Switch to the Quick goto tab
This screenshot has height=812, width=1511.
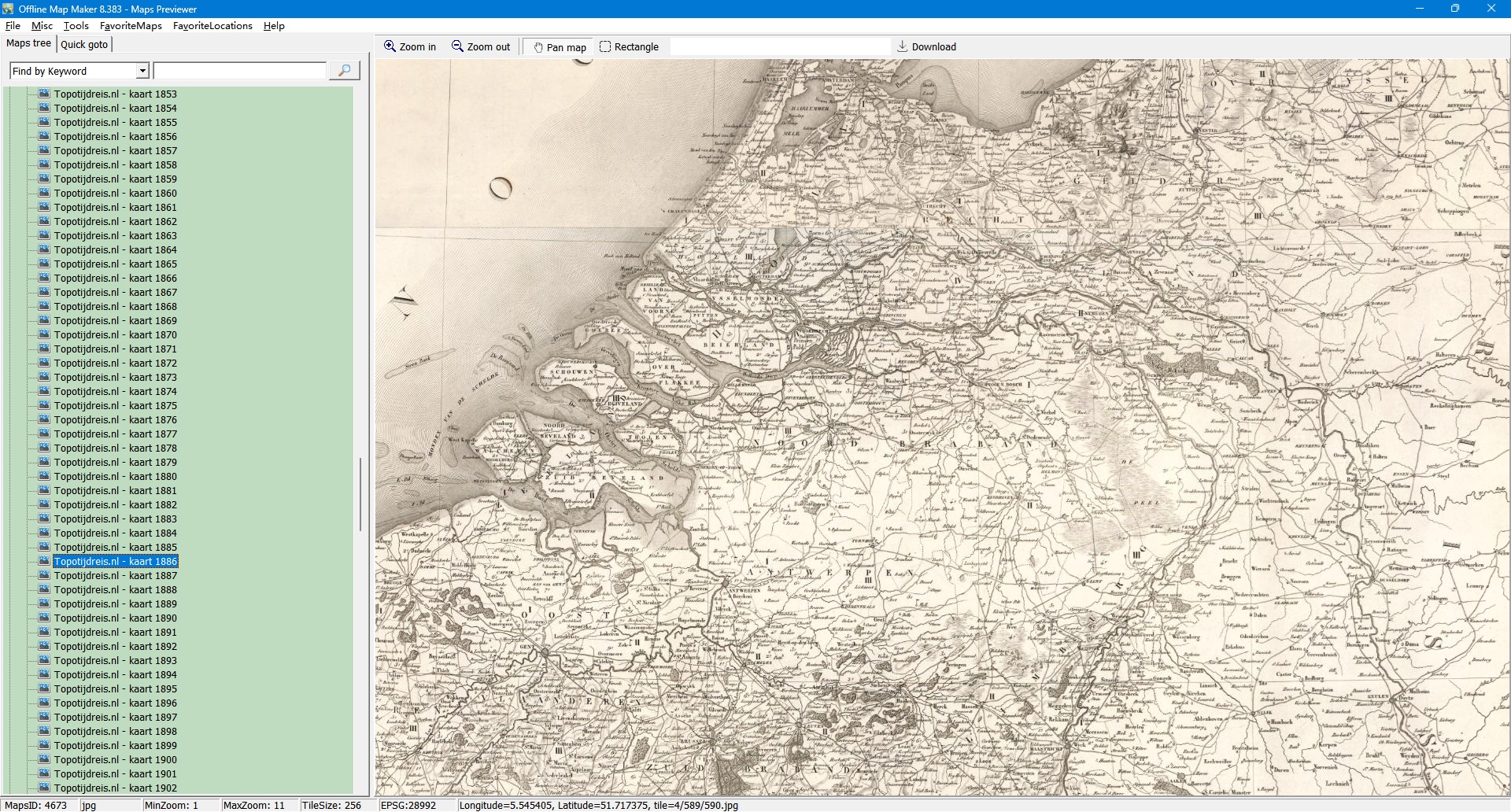pos(84,44)
